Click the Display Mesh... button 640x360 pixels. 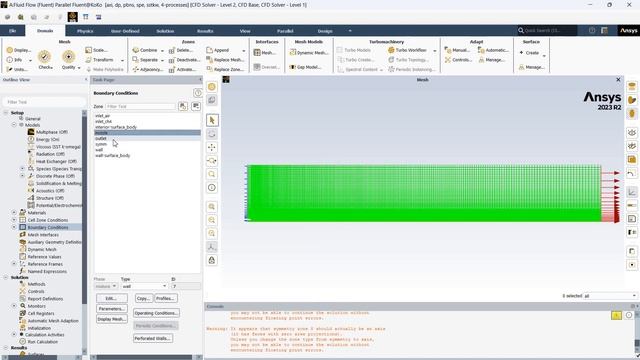(x=112, y=319)
